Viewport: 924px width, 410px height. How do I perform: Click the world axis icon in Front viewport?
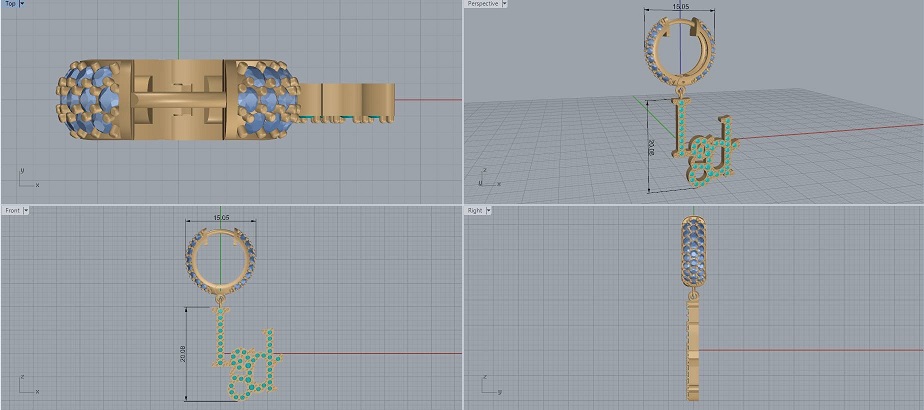pyautogui.click(x=24, y=384)
